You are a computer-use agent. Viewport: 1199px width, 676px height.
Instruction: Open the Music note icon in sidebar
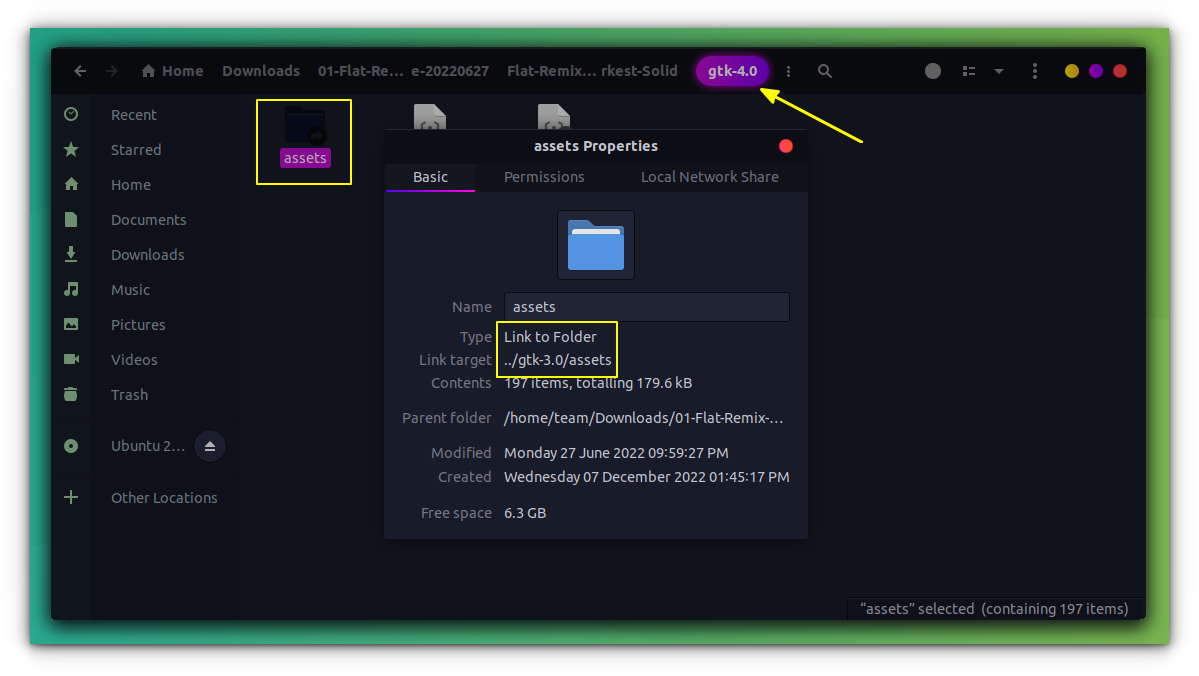click(x=71, y=289)
